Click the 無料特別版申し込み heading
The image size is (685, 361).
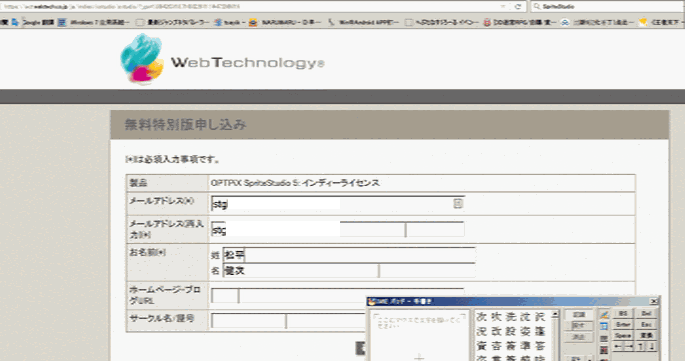point(186,125)
